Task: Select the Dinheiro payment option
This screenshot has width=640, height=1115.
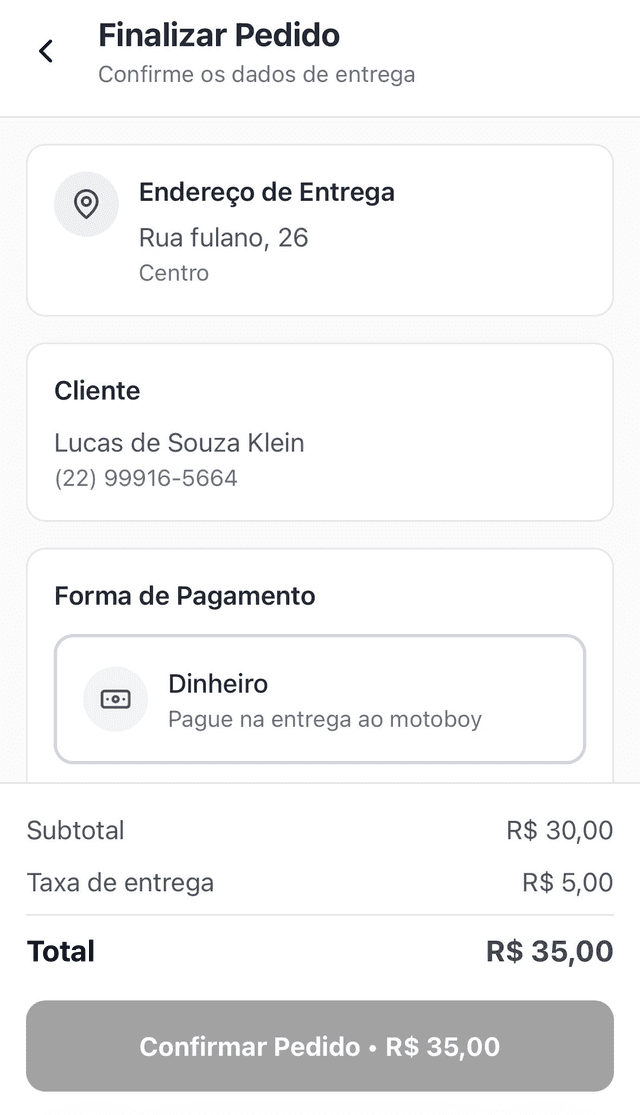Action: [319, 699]
